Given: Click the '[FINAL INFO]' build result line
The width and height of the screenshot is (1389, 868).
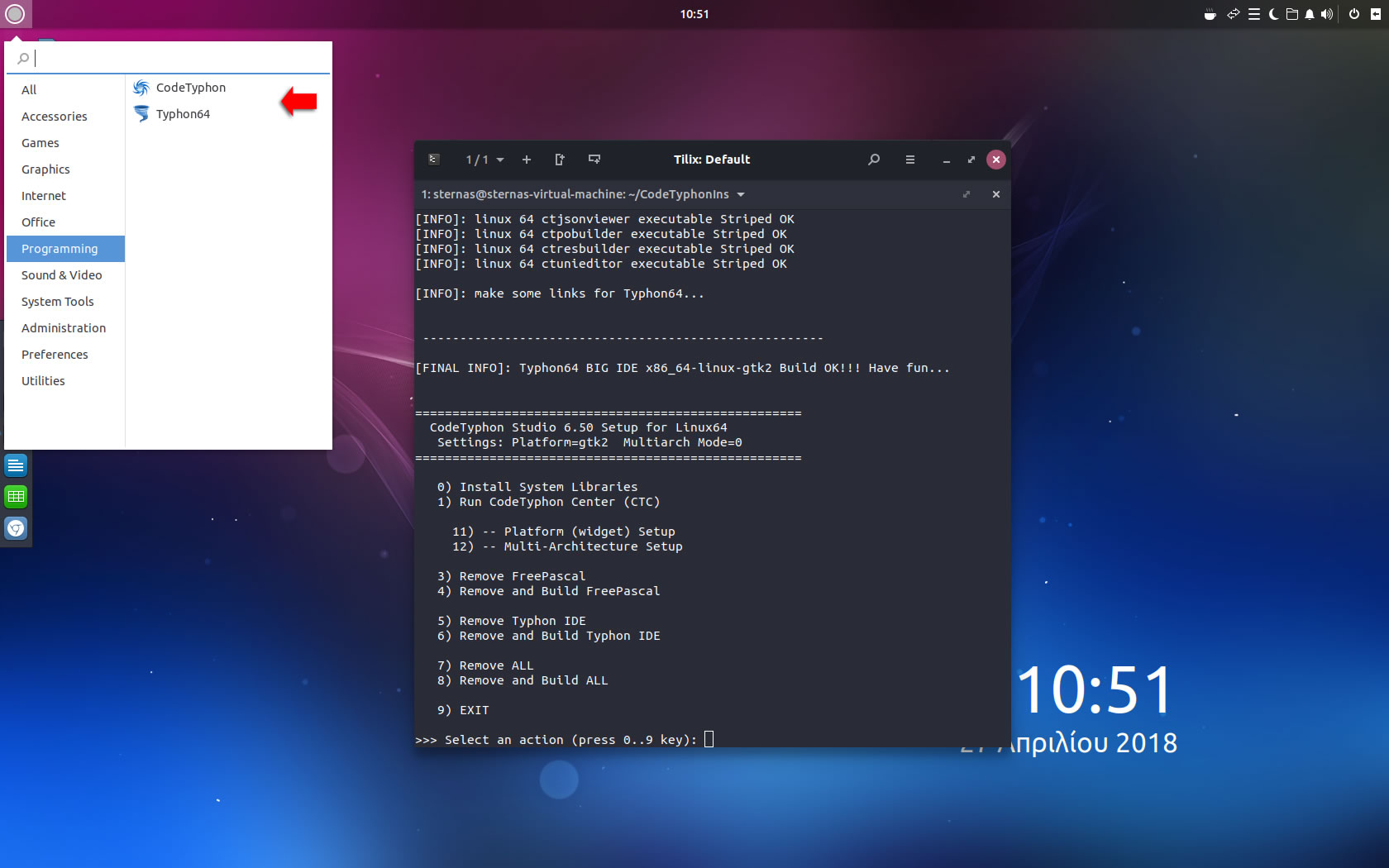Looking at the screenshot, I should (682, 368).
